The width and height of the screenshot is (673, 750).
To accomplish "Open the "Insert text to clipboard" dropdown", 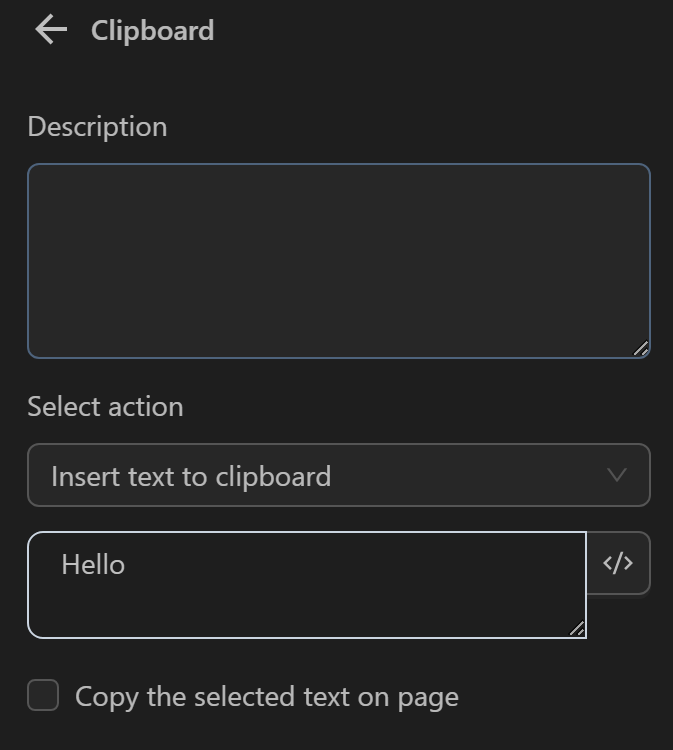I will 338,475.
